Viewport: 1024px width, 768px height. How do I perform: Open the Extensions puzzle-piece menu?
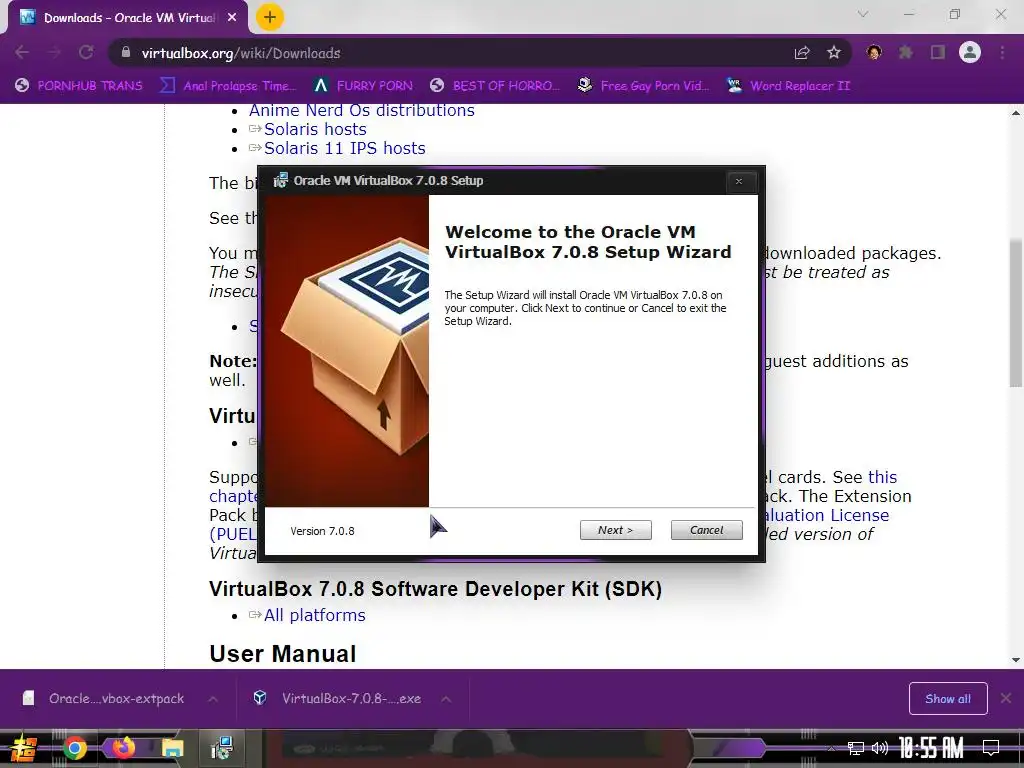906,52
